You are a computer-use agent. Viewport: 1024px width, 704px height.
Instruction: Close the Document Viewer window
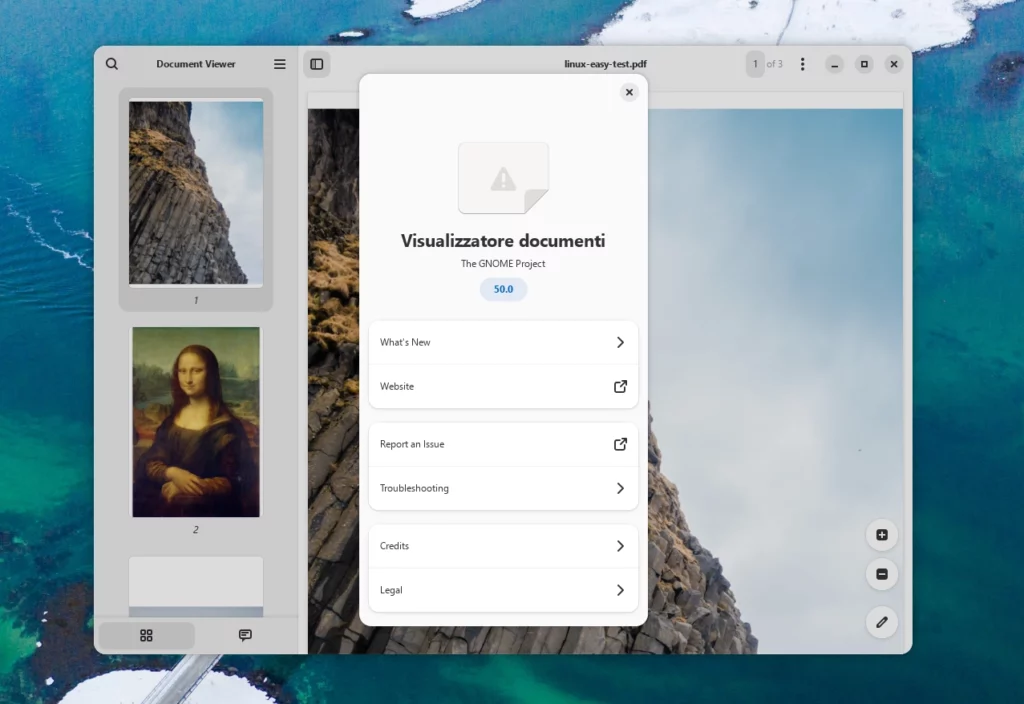point(894,64)
